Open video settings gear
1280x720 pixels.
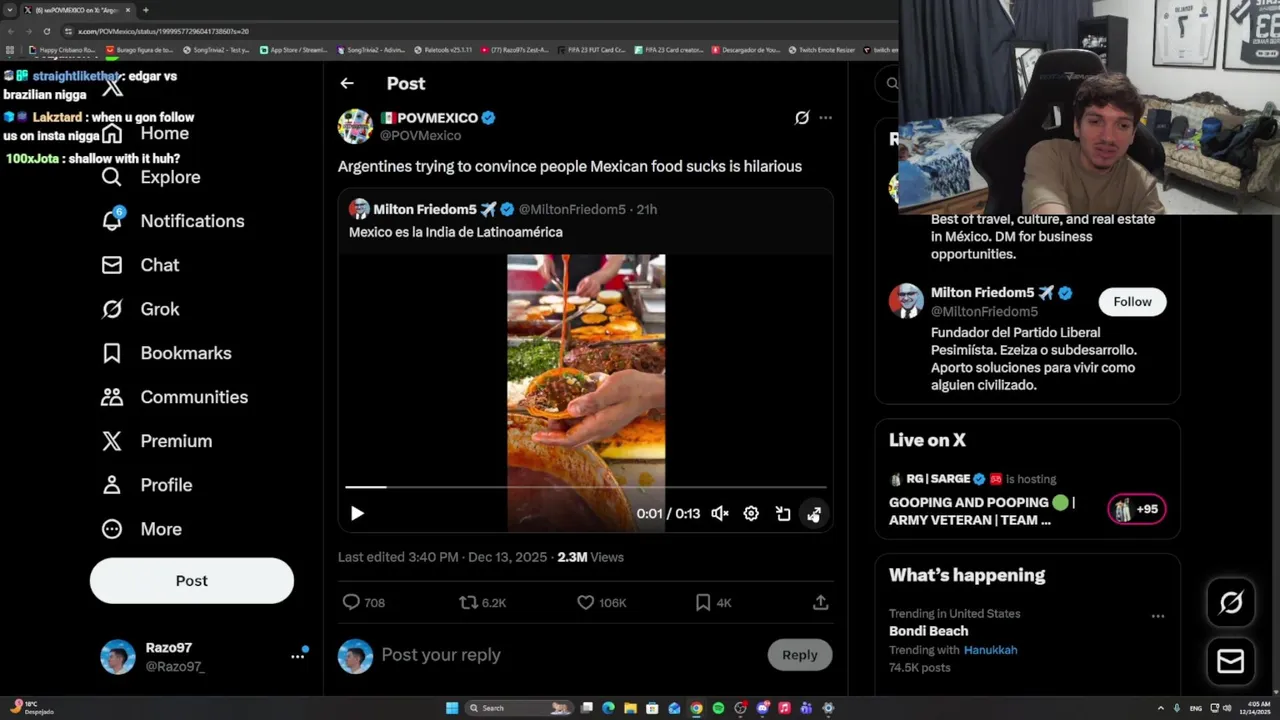[x=751, y=513]
